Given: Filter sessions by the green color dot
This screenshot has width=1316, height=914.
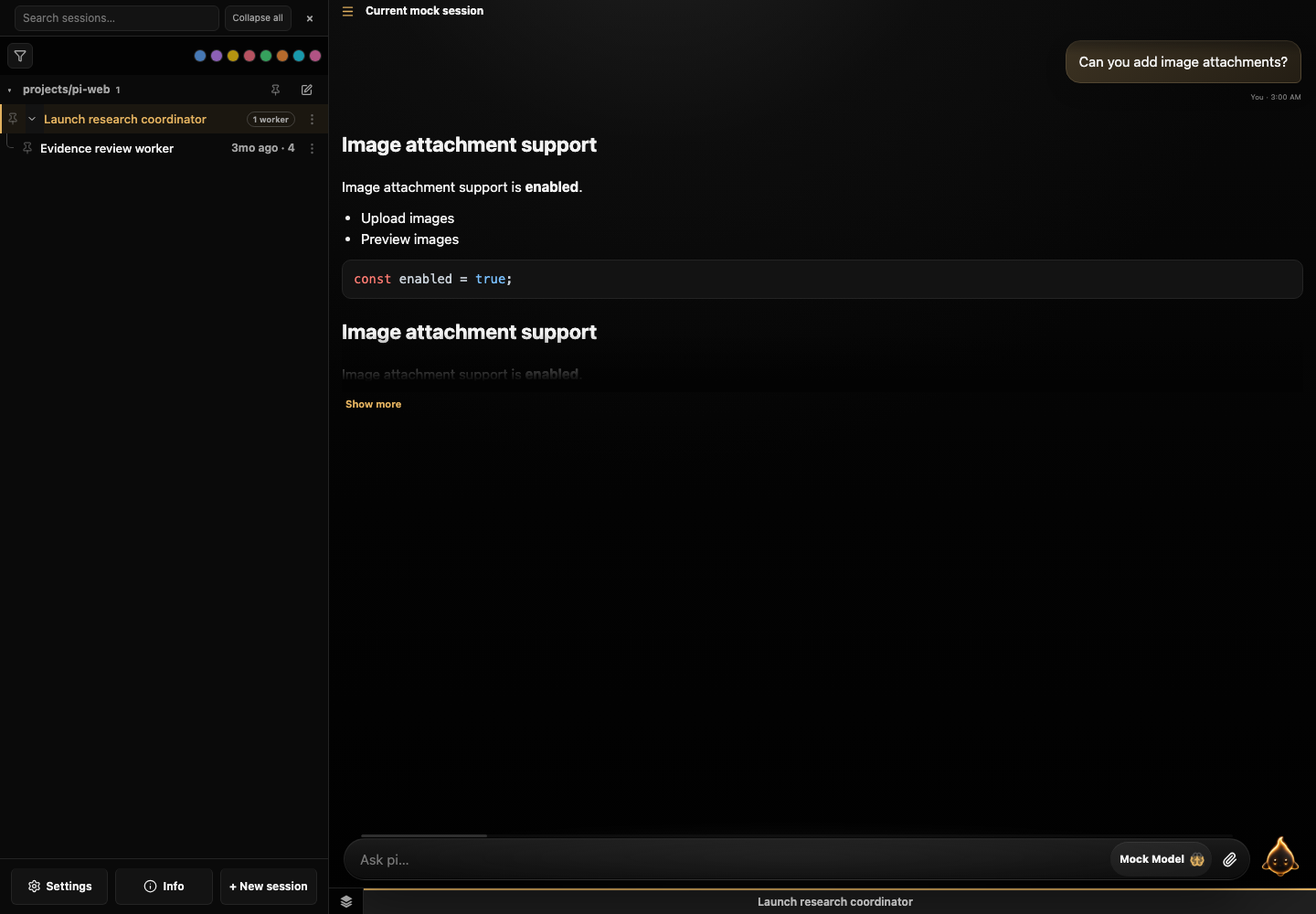Looking at the screenshot, I should point(266,56).
